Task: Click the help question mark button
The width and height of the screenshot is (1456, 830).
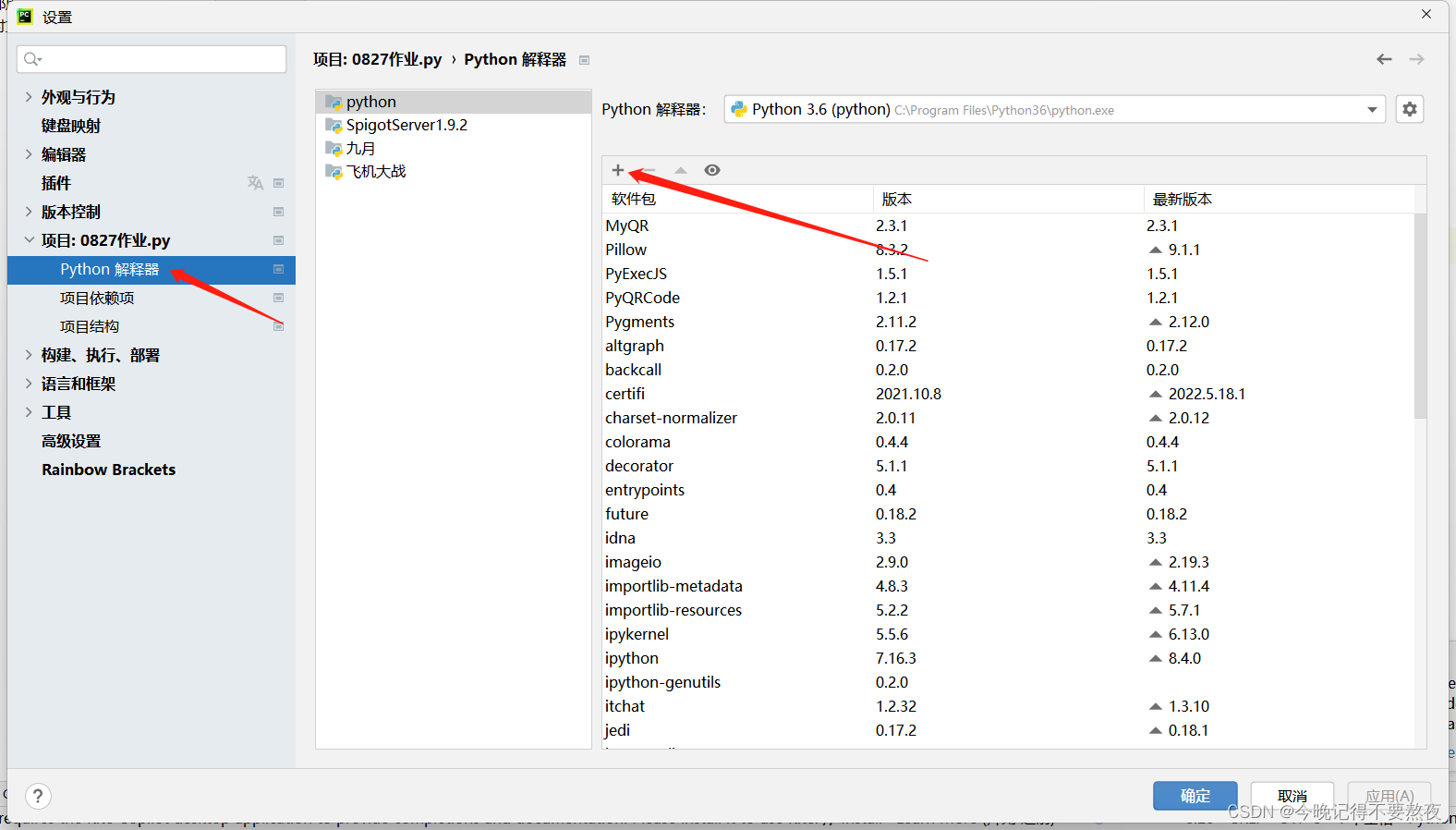Action: point(38,796)
